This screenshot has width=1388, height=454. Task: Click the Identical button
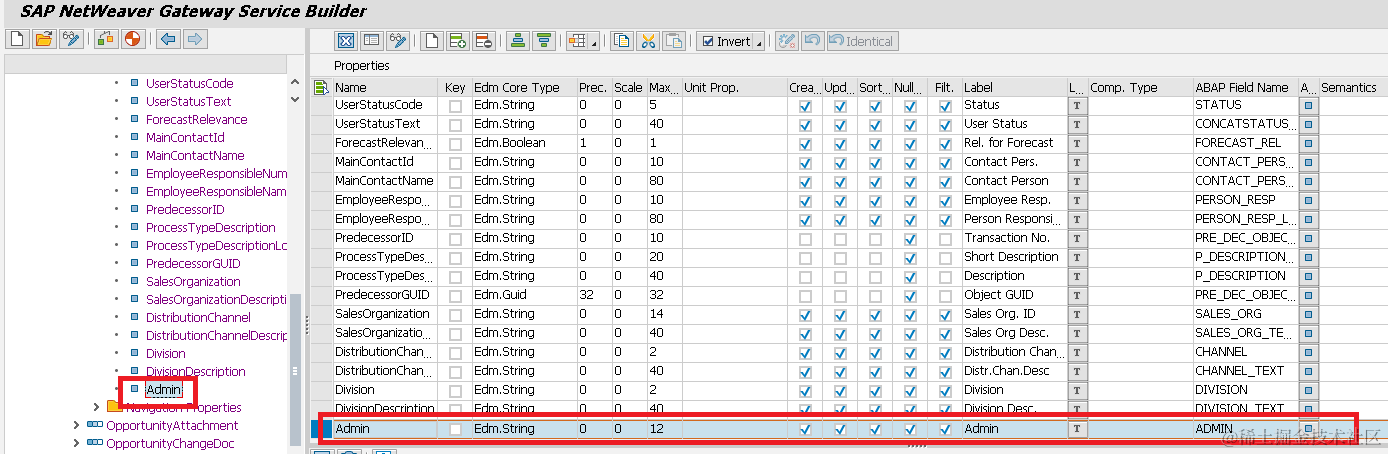pos(862,41)
